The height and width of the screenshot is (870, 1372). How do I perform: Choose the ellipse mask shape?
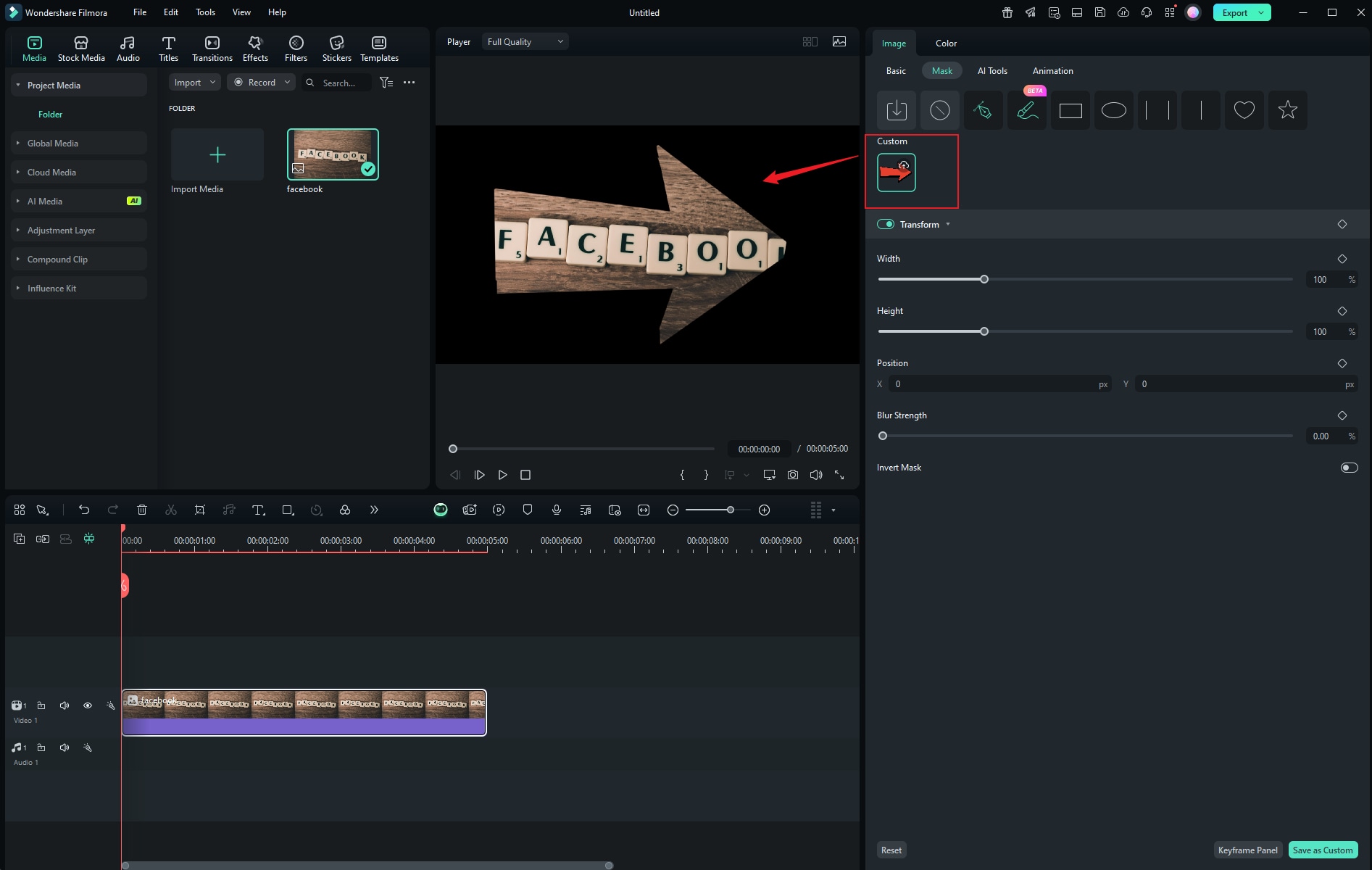(x=1113, y=110)
